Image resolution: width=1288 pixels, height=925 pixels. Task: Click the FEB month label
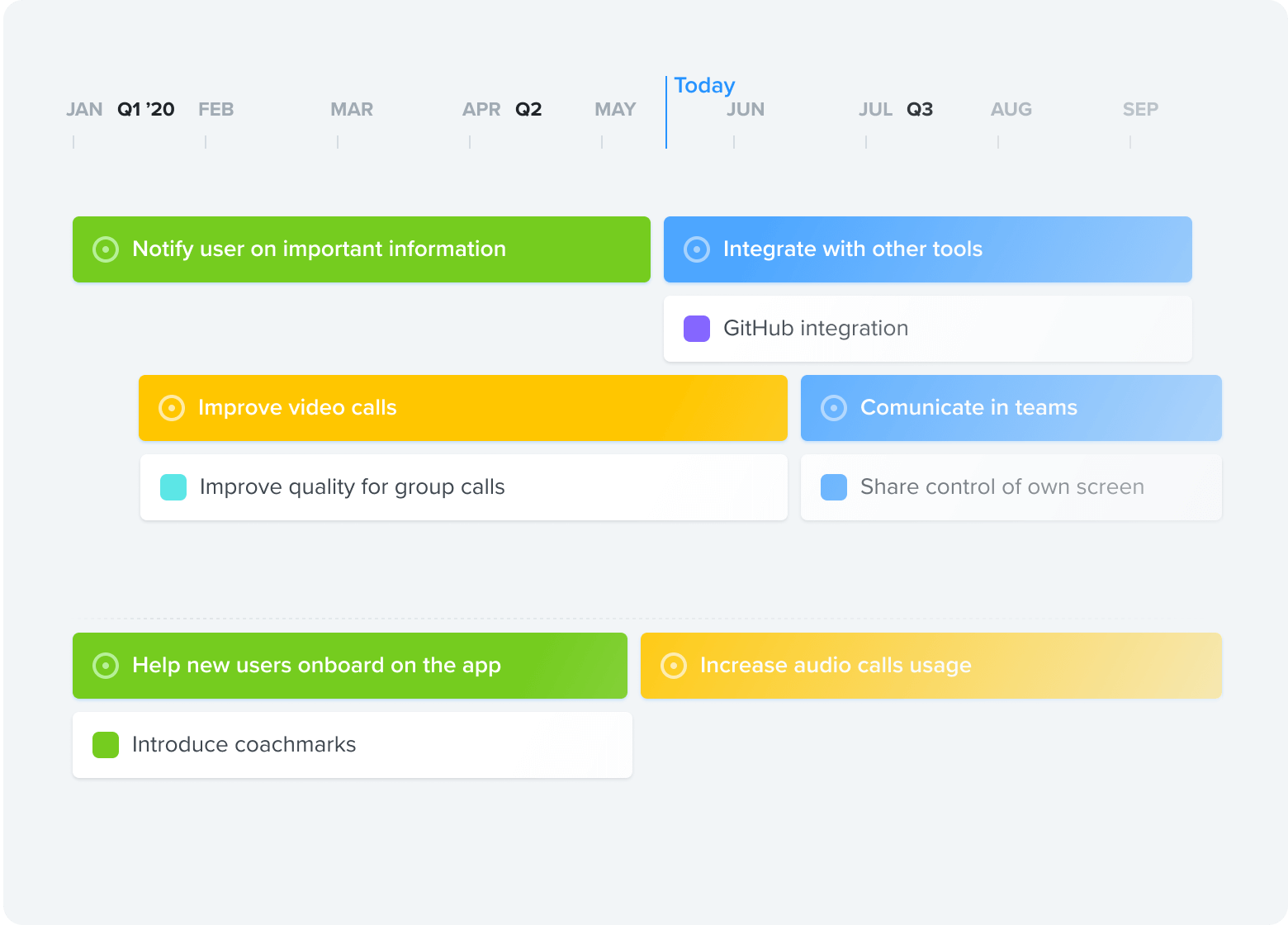coord(216,110)
